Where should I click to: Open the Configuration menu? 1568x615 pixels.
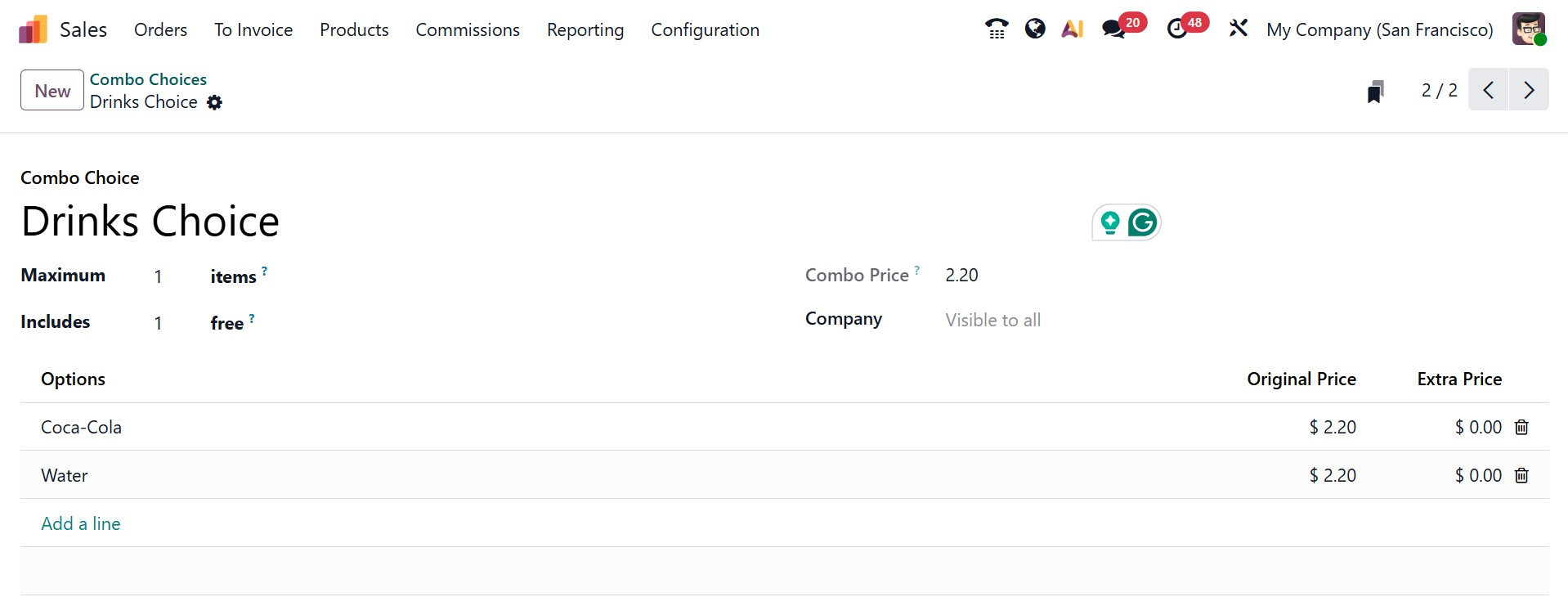point(705,29)
